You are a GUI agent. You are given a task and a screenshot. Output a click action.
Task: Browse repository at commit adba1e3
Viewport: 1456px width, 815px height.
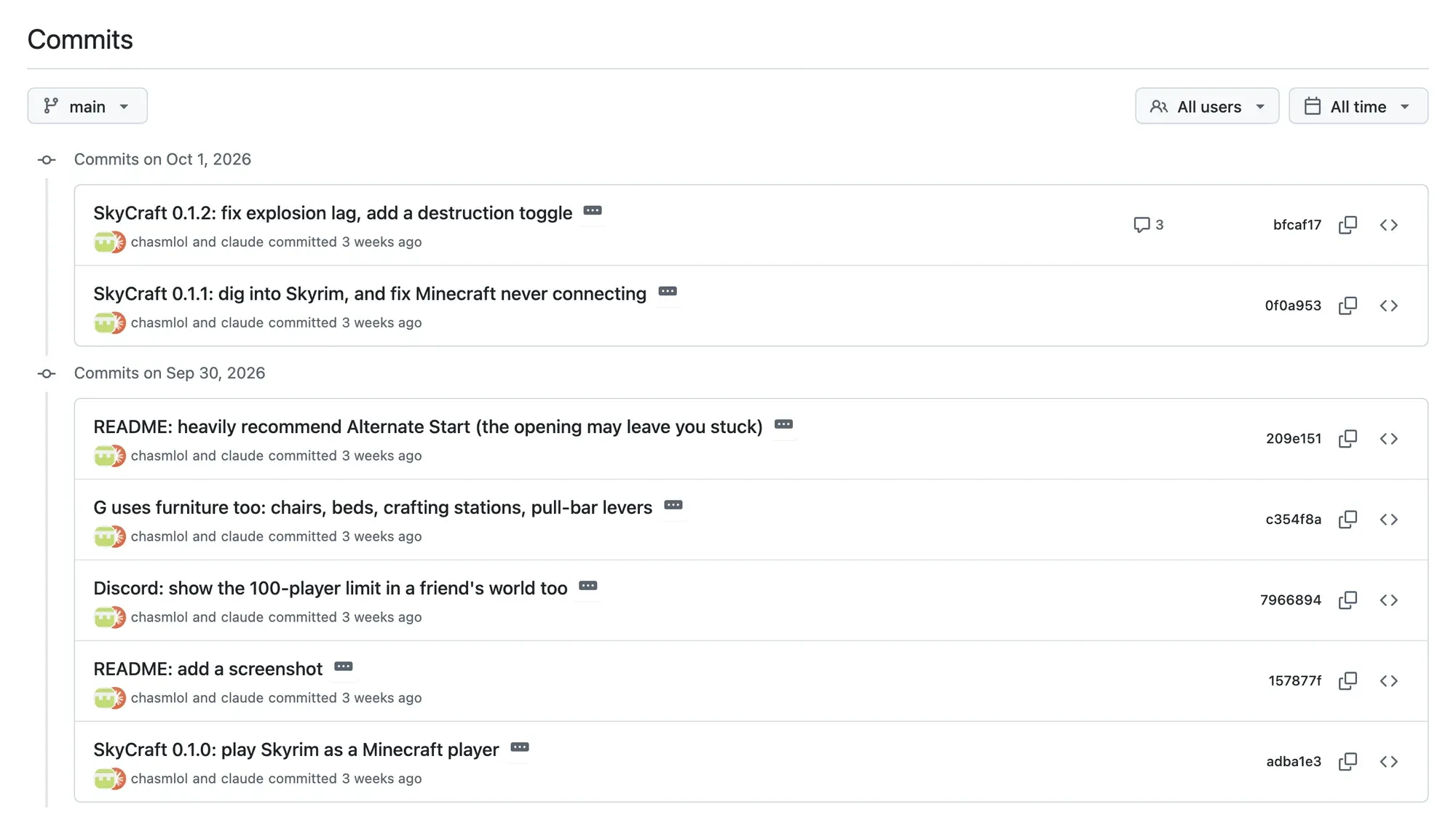(x=1388, y=762)
